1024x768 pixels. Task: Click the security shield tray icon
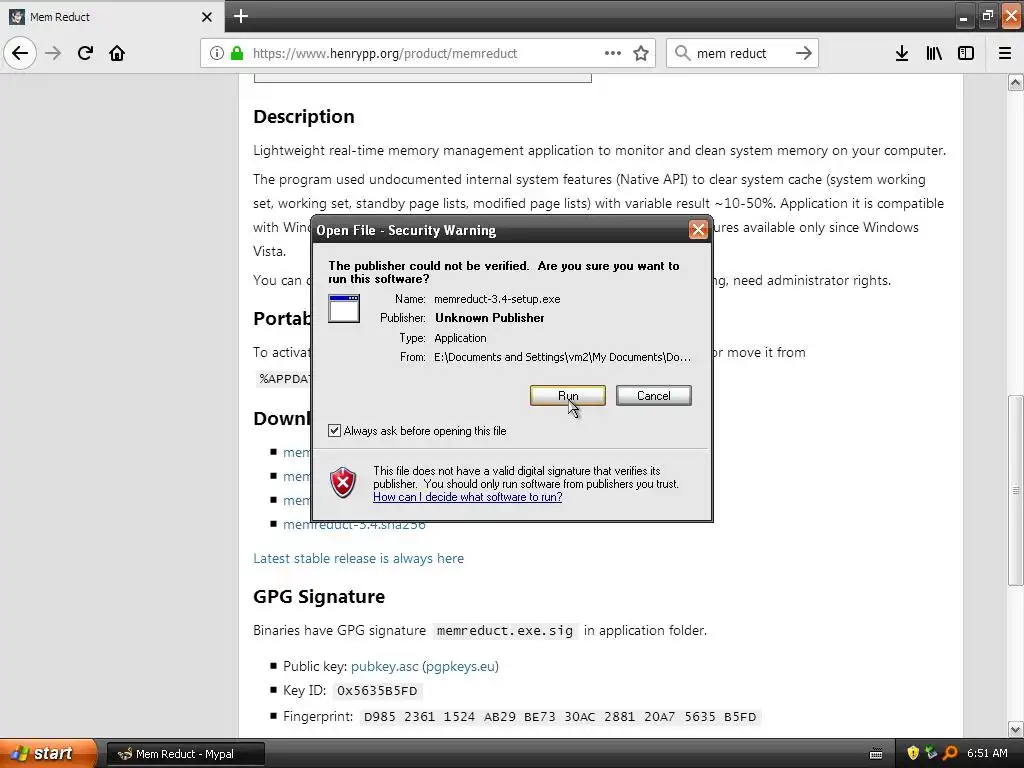pyautogui.click(x=913, y=753)
